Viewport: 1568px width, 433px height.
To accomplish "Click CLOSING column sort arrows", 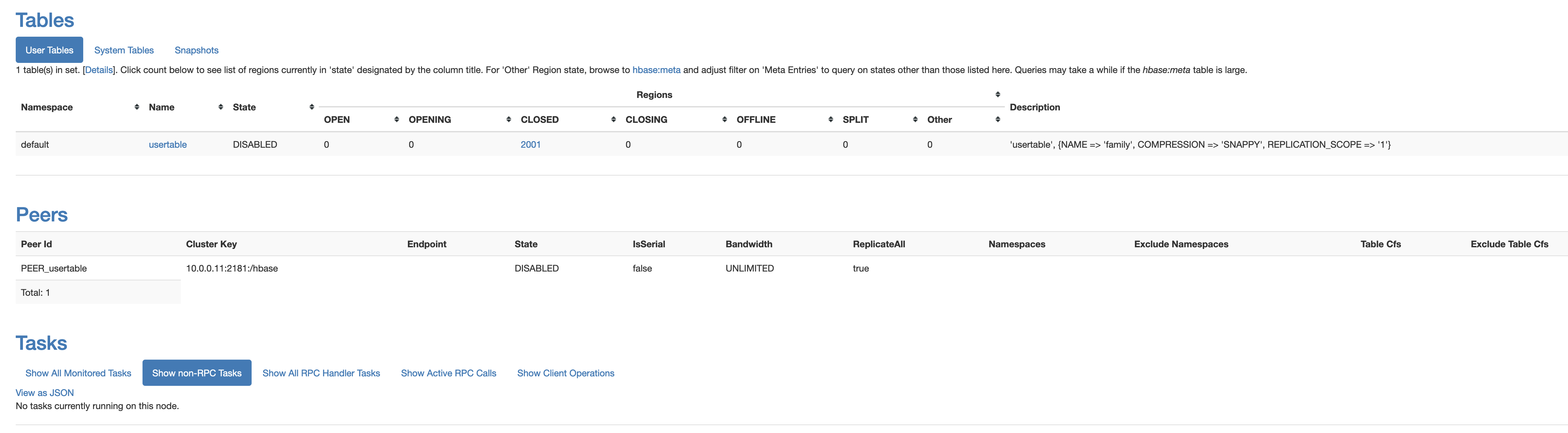I will pos(724,120).
